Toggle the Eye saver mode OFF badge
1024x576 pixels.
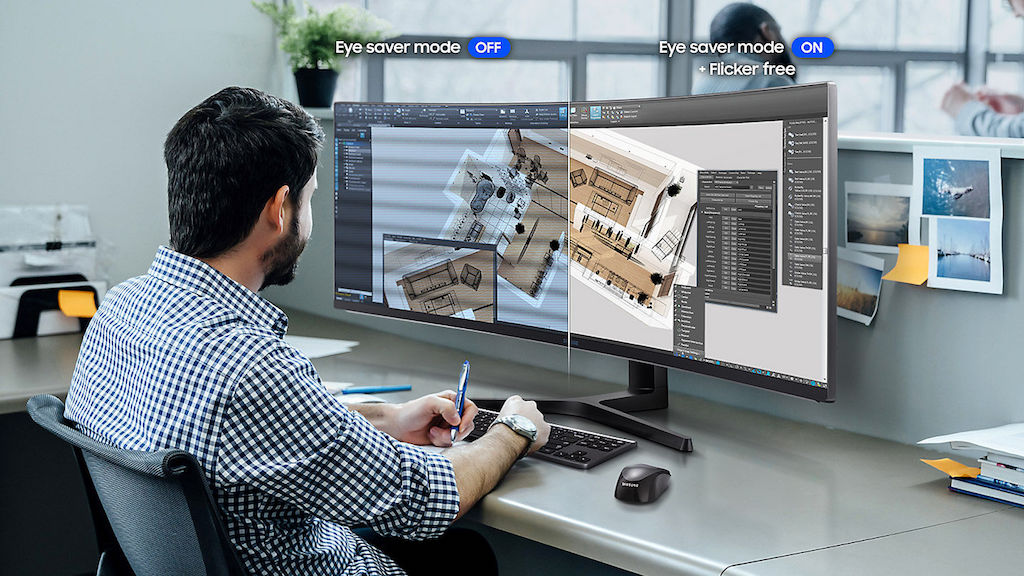[x=489, y=47]
